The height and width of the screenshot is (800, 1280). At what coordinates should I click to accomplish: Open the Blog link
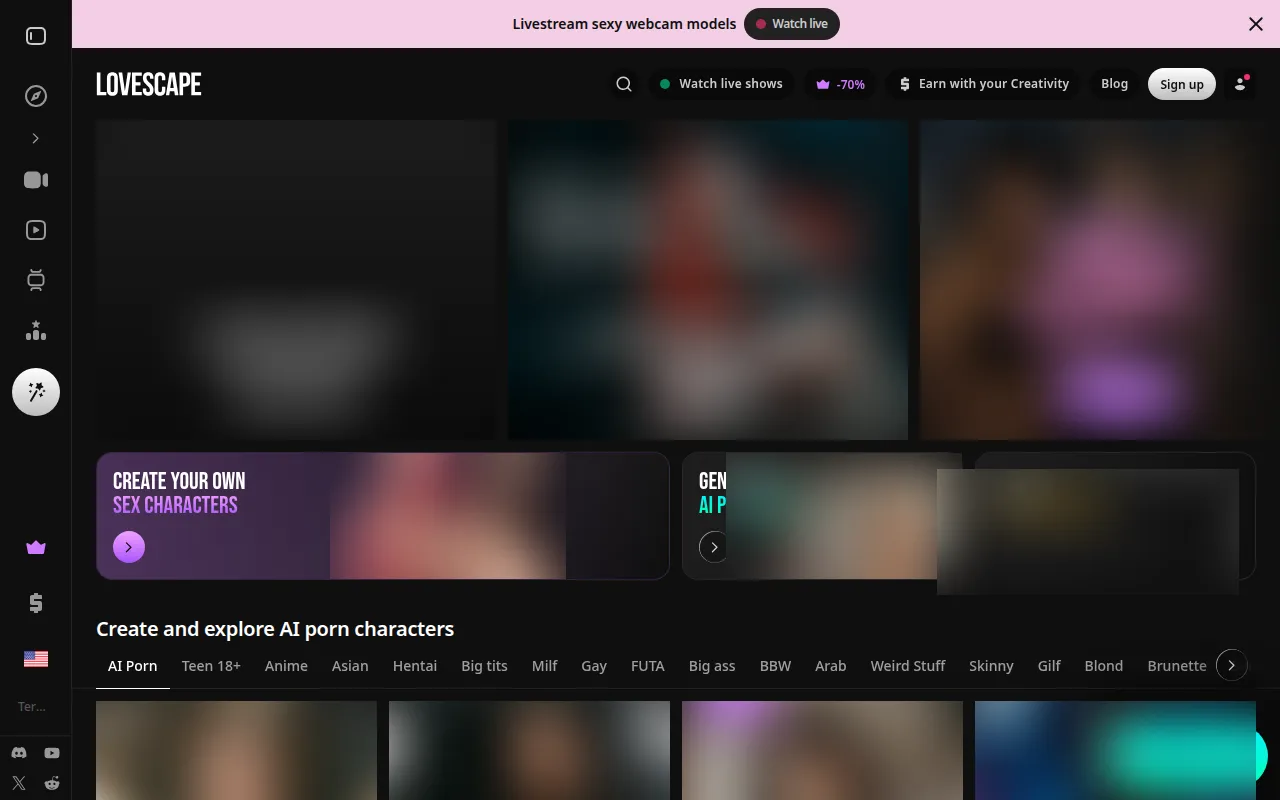pyautogui.click(x=1115, y=84)
